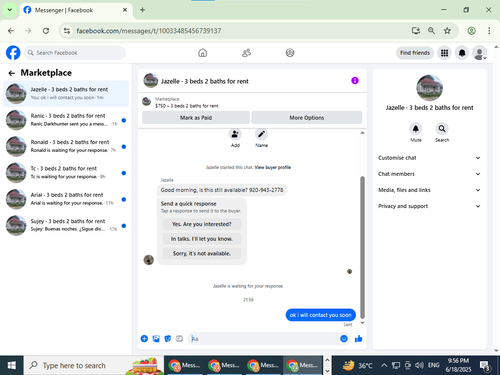Bookmark this page star icon
Screen dimensions: 500x375
[x=447, y=31]
